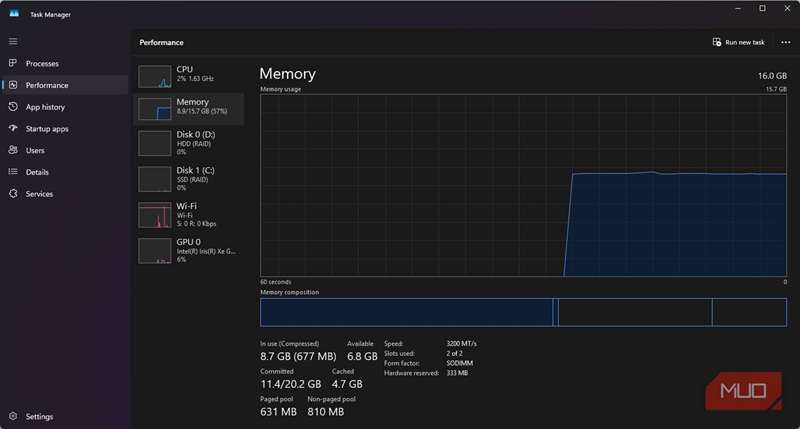Select the Startup apps icon

click(x=13, y=129)
